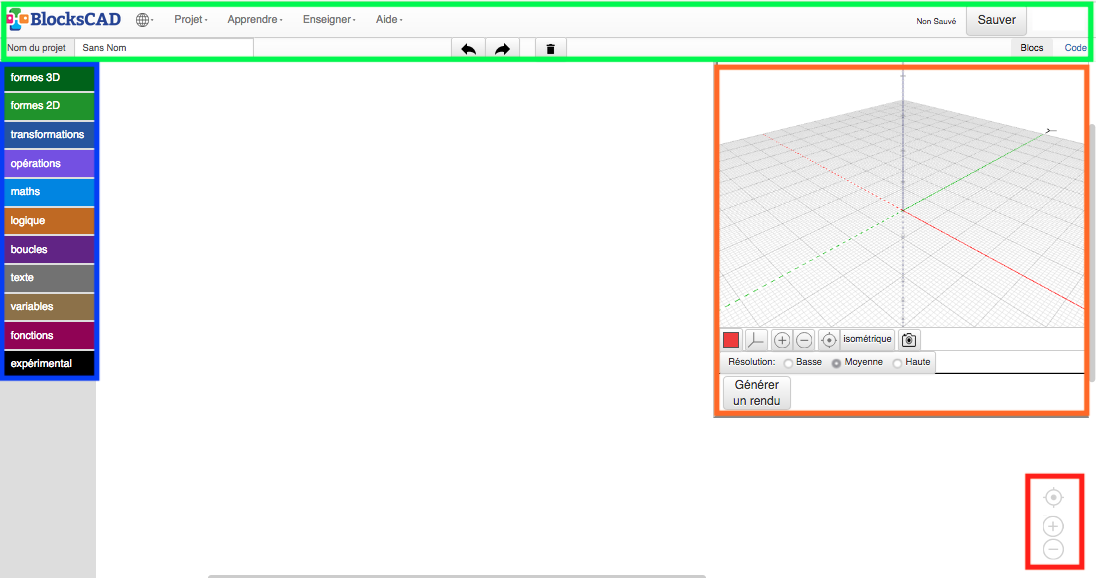This screenshot has width=1096, height=578.
Task: Click the red render color swatch
Action: (731, 340)
